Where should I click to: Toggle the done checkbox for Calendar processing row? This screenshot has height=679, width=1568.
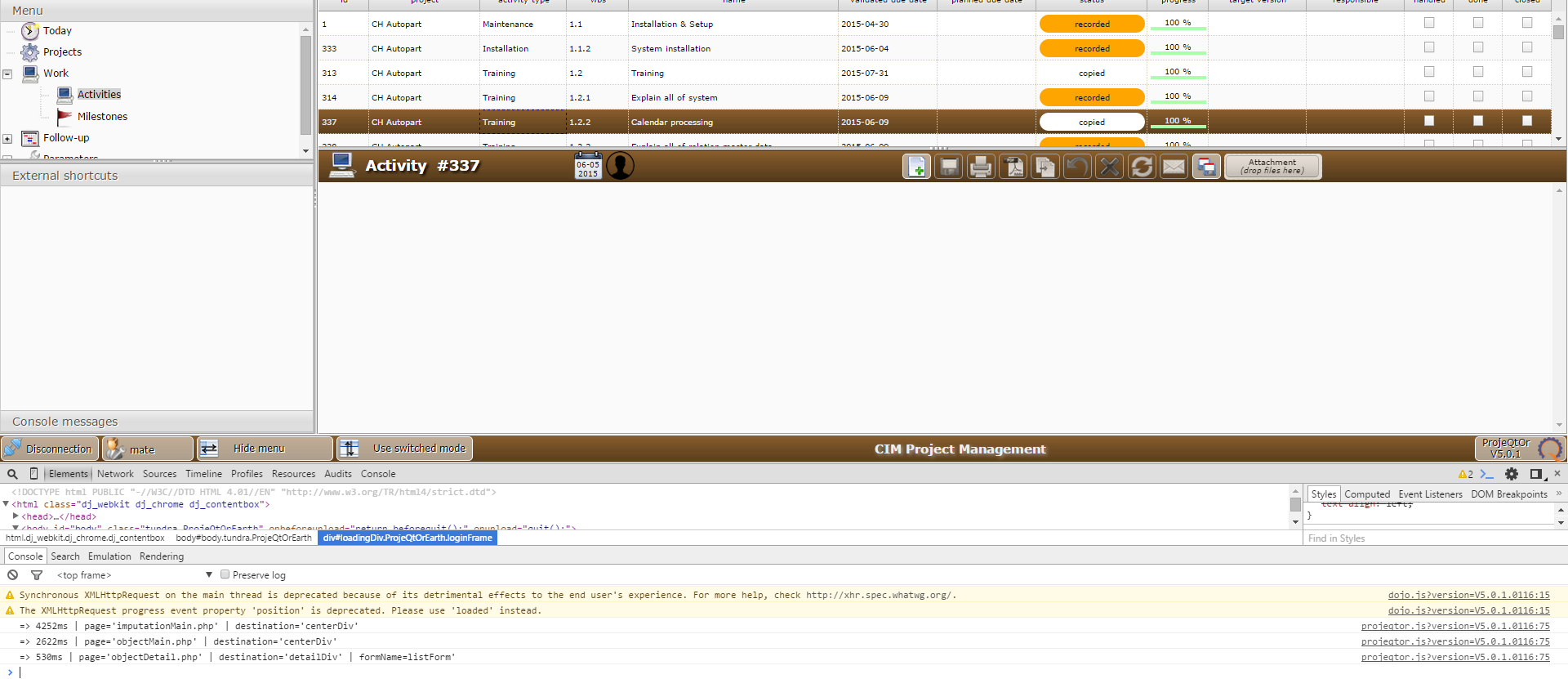pyautogui.click(x=1478, y=121)
